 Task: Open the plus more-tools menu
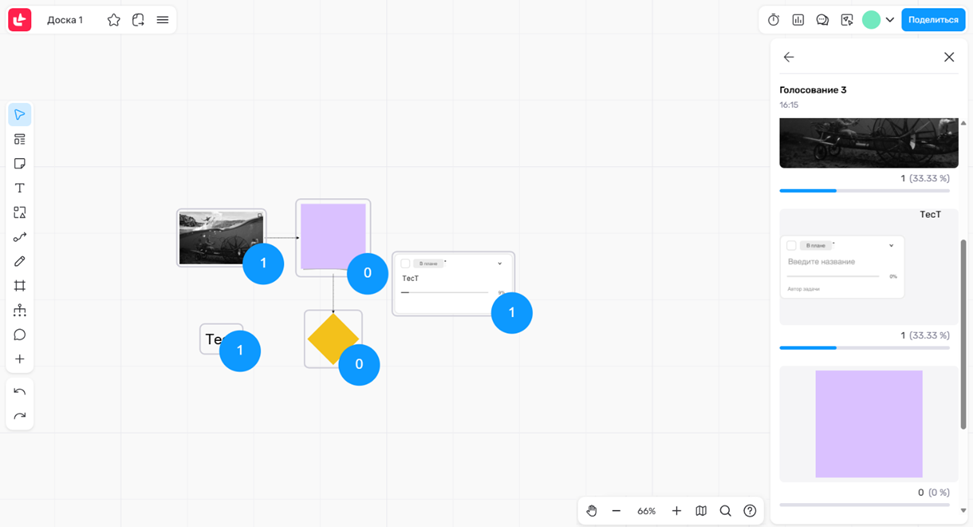point(19,359)
